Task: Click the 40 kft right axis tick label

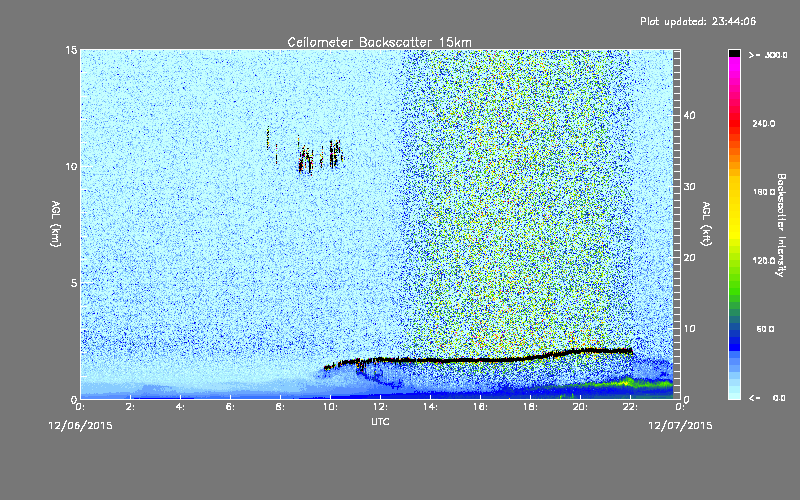Action: (690, 115)
